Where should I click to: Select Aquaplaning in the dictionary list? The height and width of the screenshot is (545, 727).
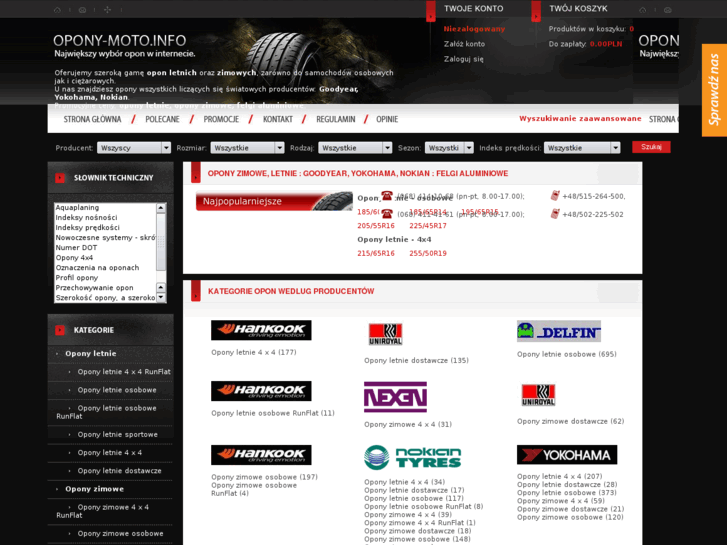[x=77, y=208]
